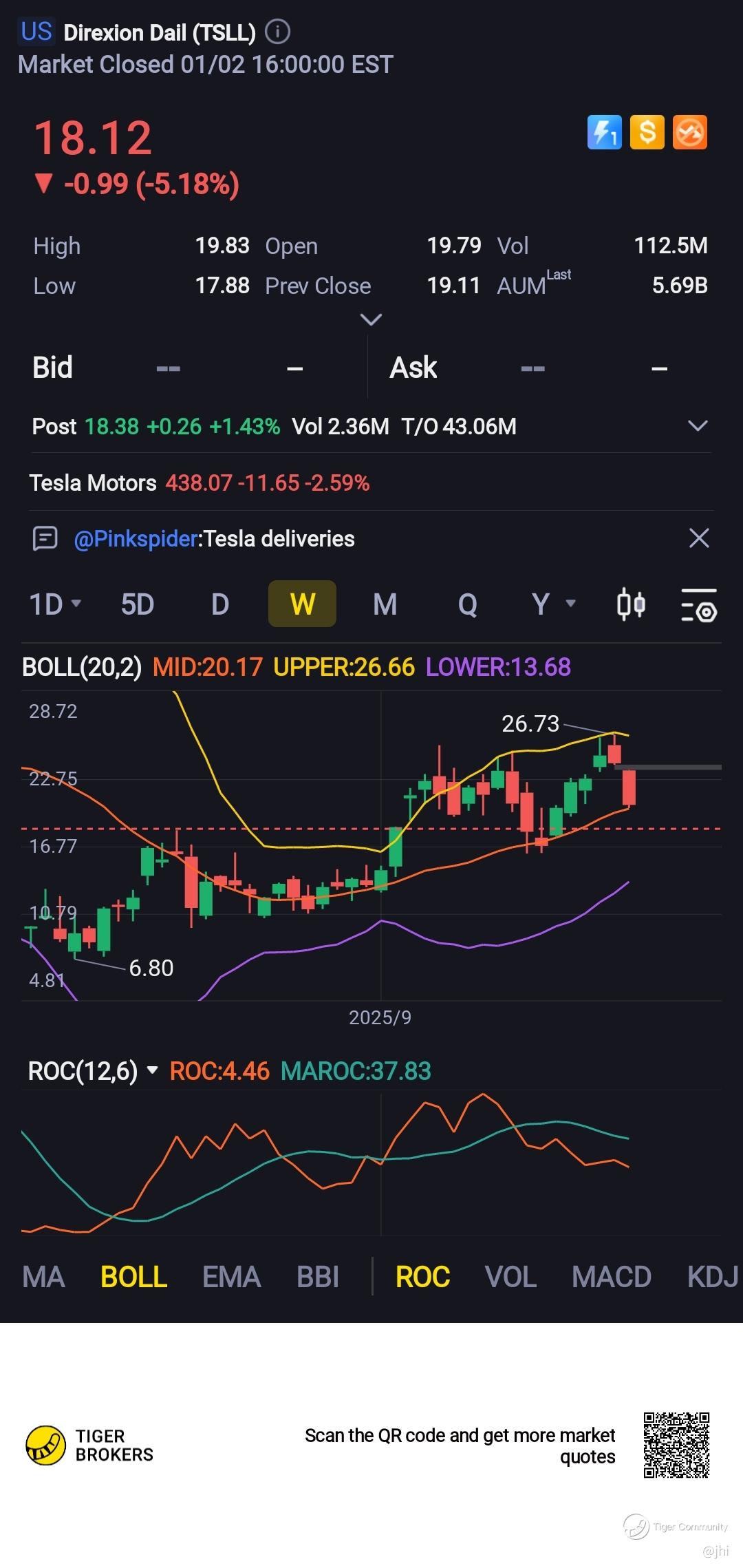The height and width of the screenshot is (1568, 743).
Task: Enable the MA overlay indicator
Action: point(43,1277)
